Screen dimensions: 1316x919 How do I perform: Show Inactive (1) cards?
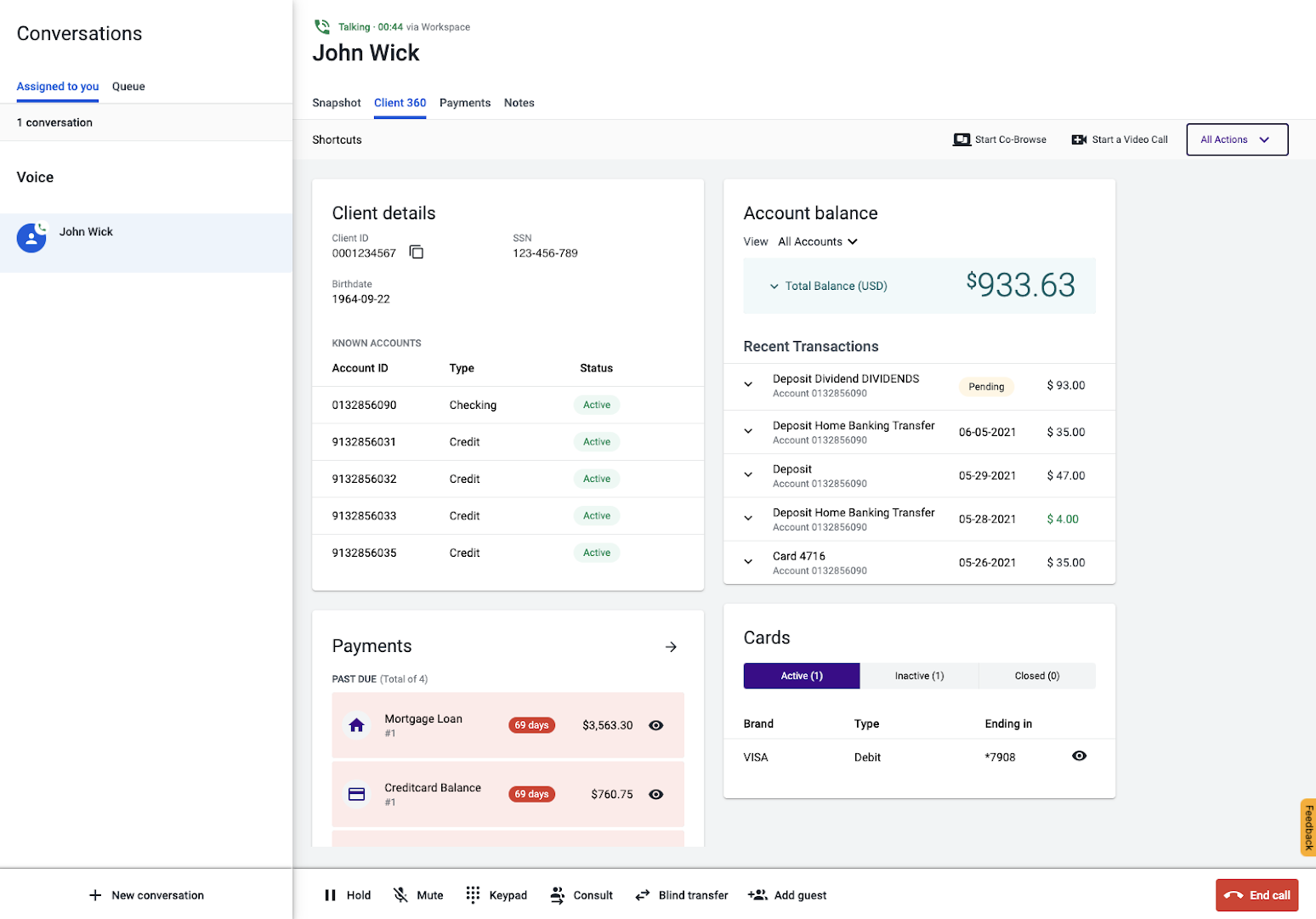(x=919, y=676)
